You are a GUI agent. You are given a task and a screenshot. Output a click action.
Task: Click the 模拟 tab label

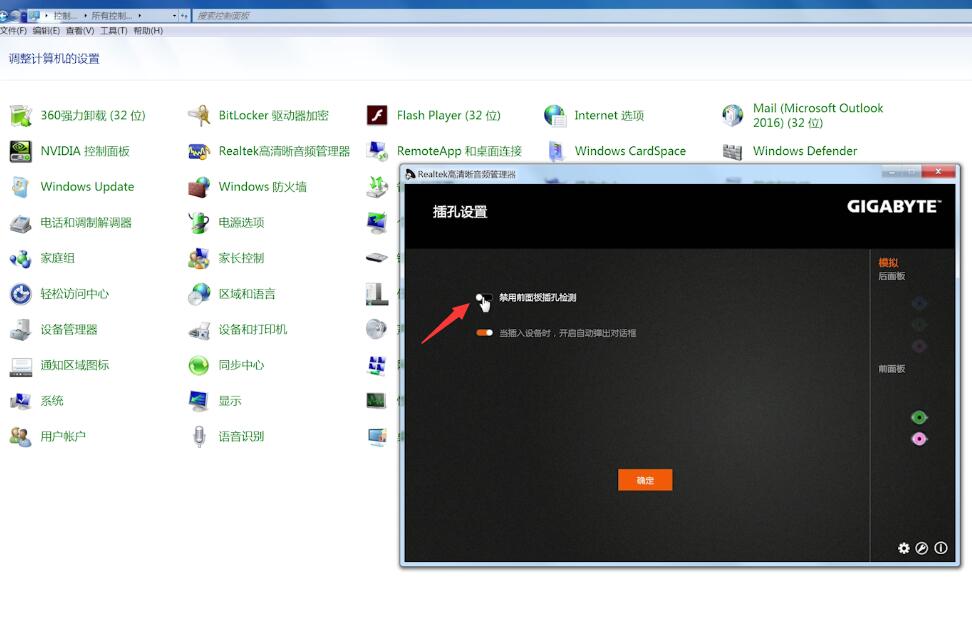point(888,262)
